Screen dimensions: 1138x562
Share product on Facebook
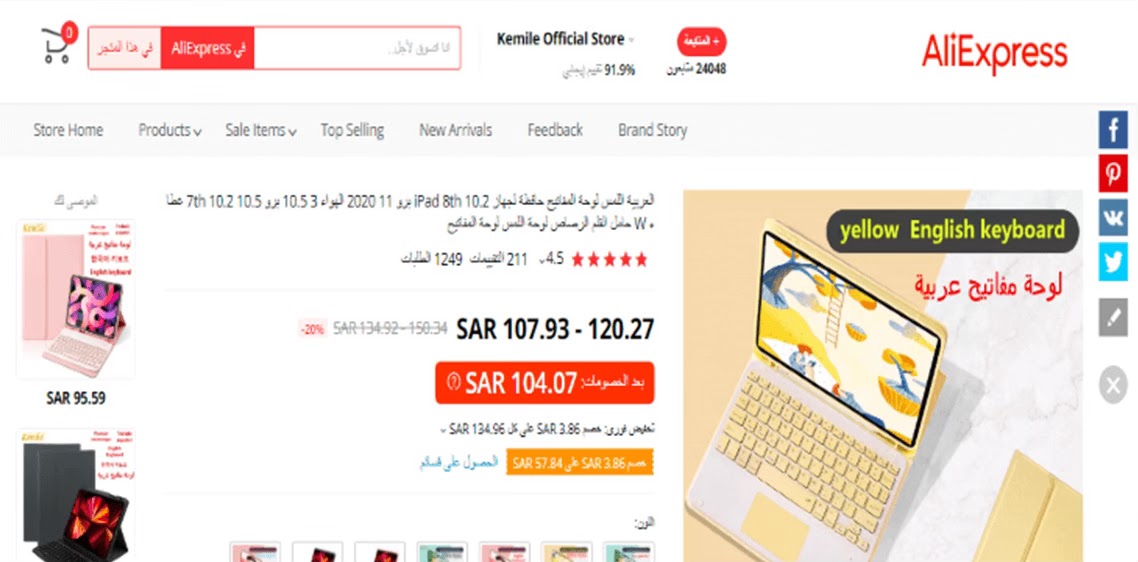pos(1113,131)
